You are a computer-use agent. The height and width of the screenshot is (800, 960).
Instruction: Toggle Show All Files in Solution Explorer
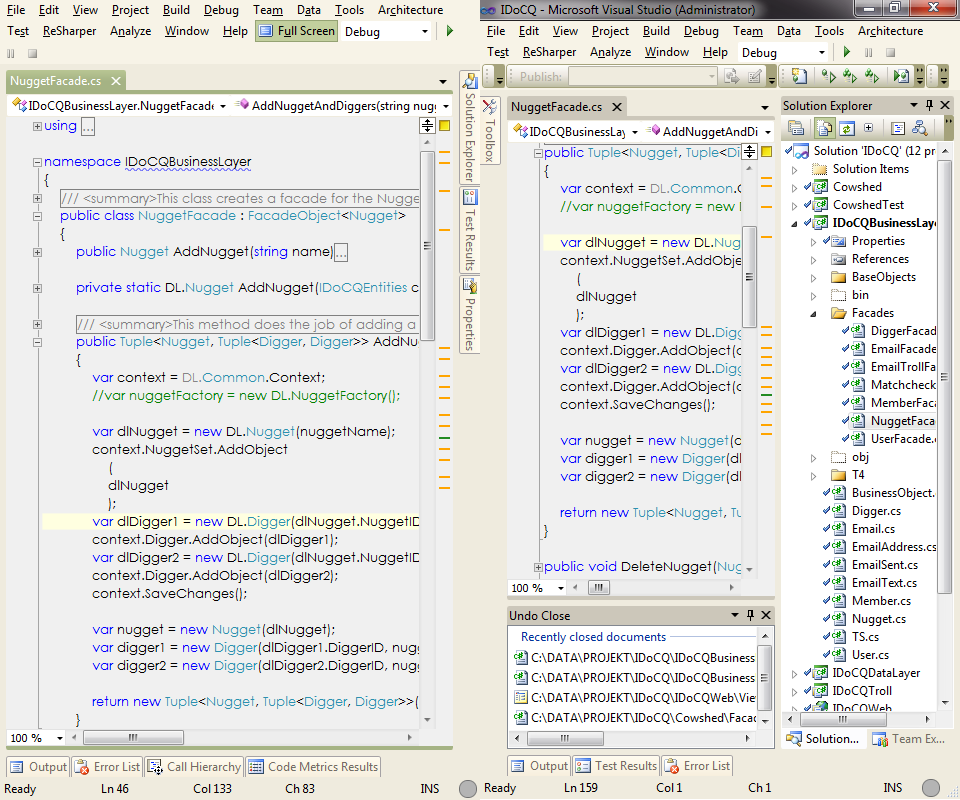824,128
